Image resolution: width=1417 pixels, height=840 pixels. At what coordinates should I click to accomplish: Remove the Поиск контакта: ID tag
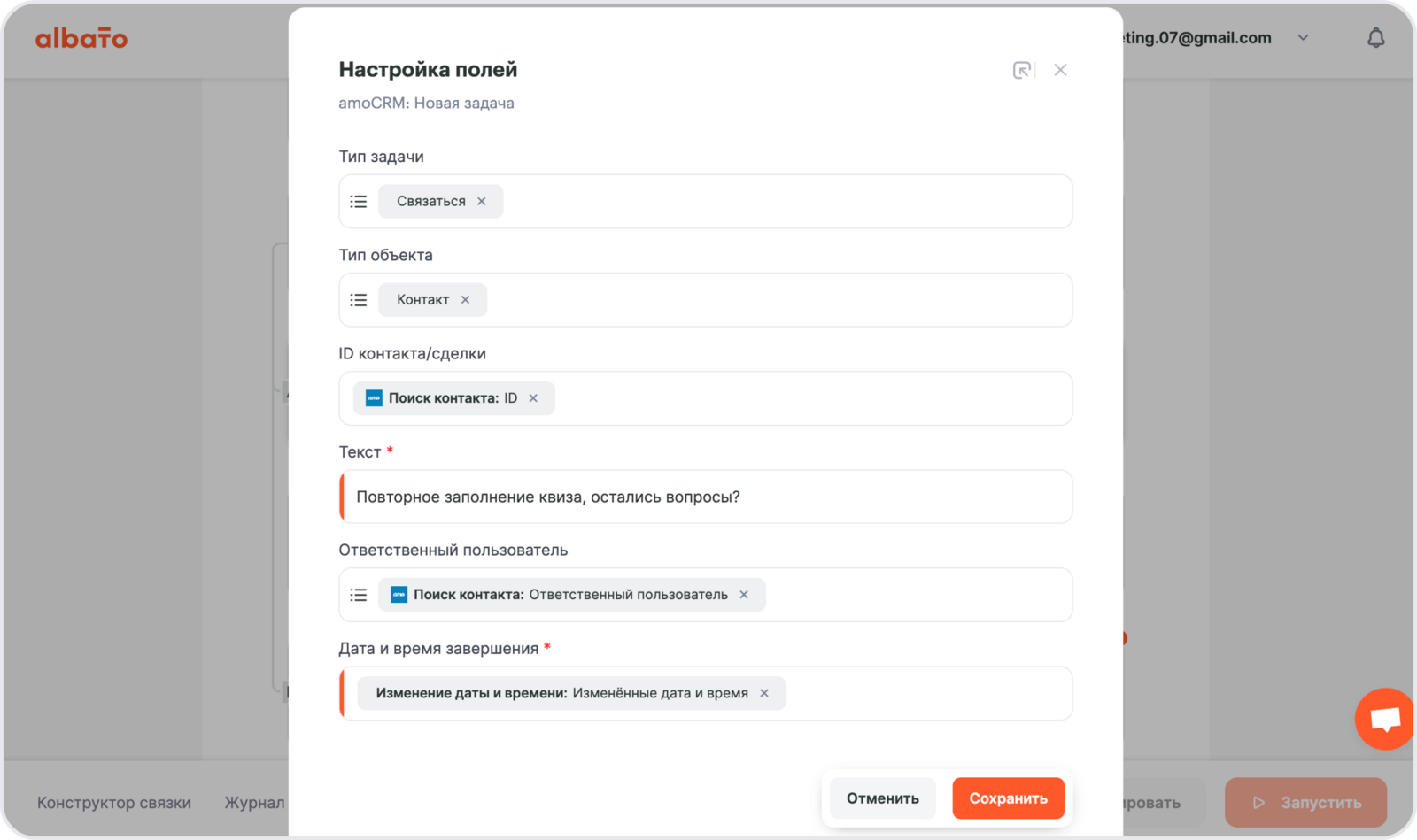533,398
